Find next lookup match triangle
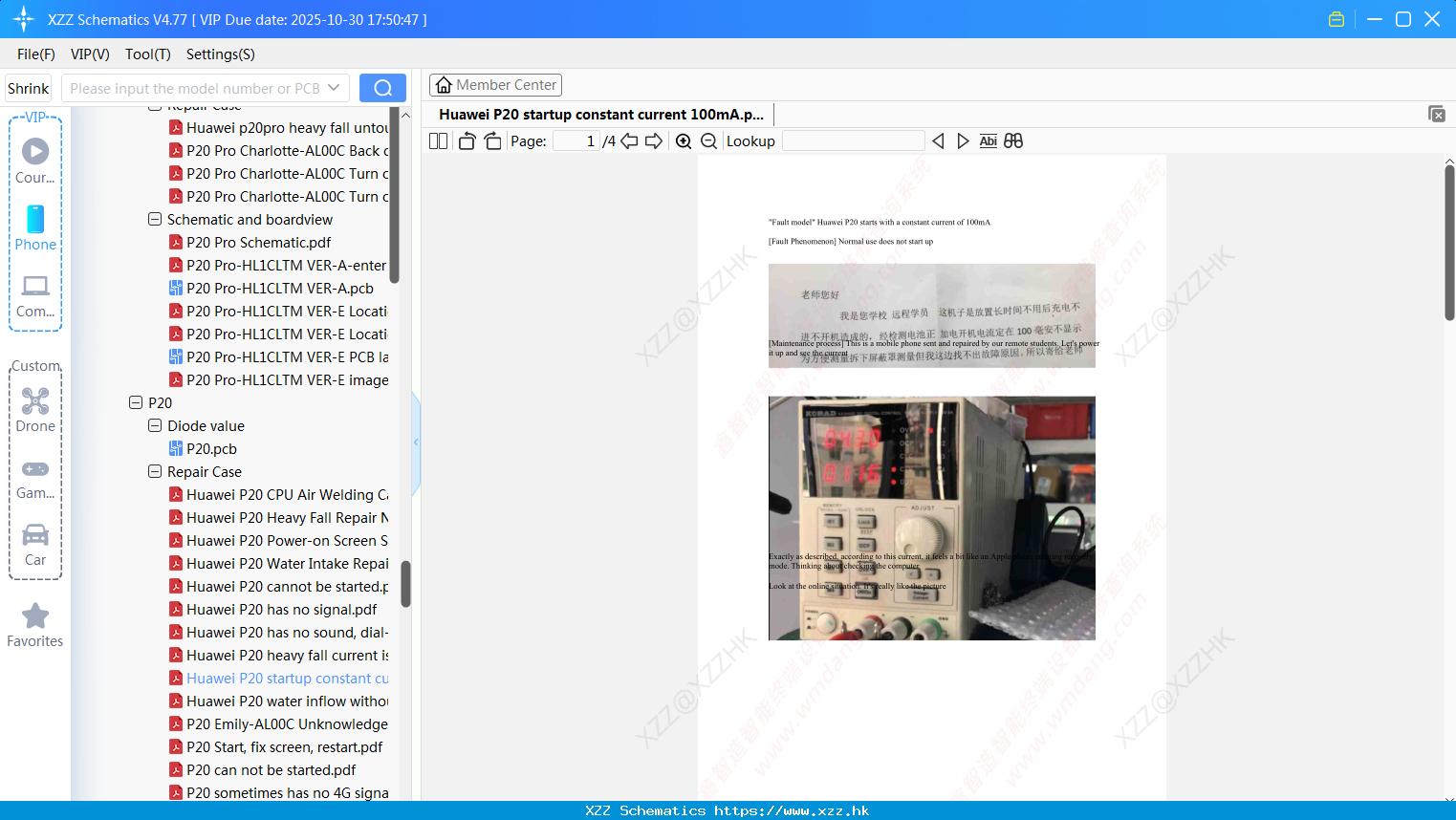Screen dimensions: 1456x820 [963, 141]
